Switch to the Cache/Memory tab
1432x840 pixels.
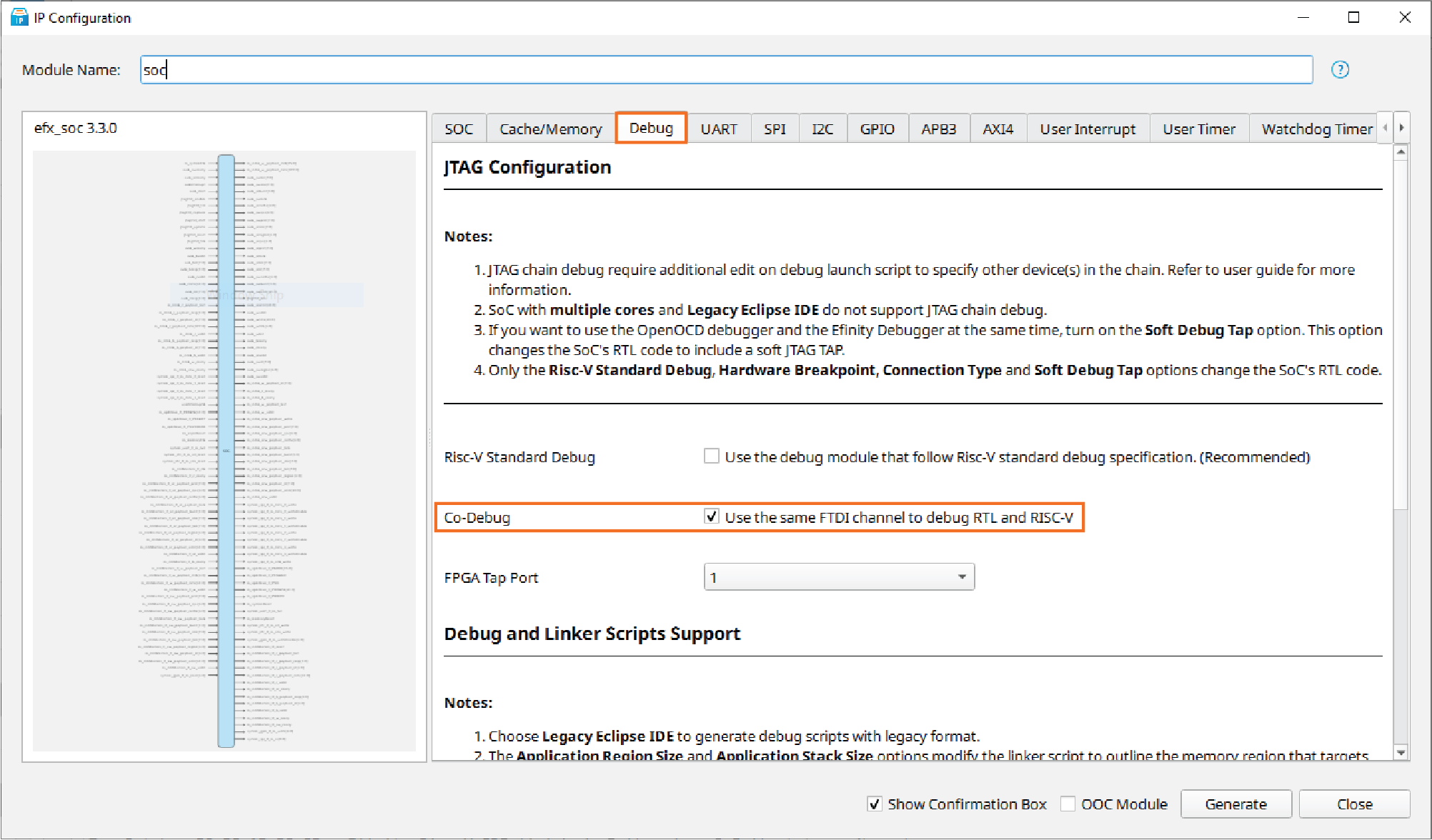550,129
